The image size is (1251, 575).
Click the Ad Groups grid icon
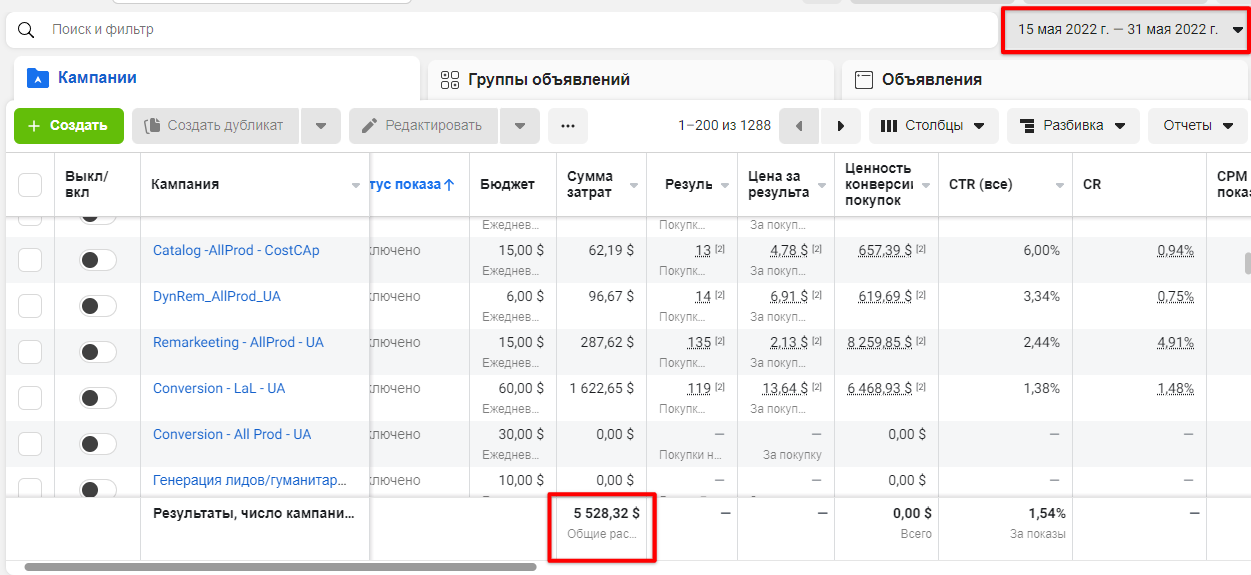pyautogui.click(x=450, y=80)
